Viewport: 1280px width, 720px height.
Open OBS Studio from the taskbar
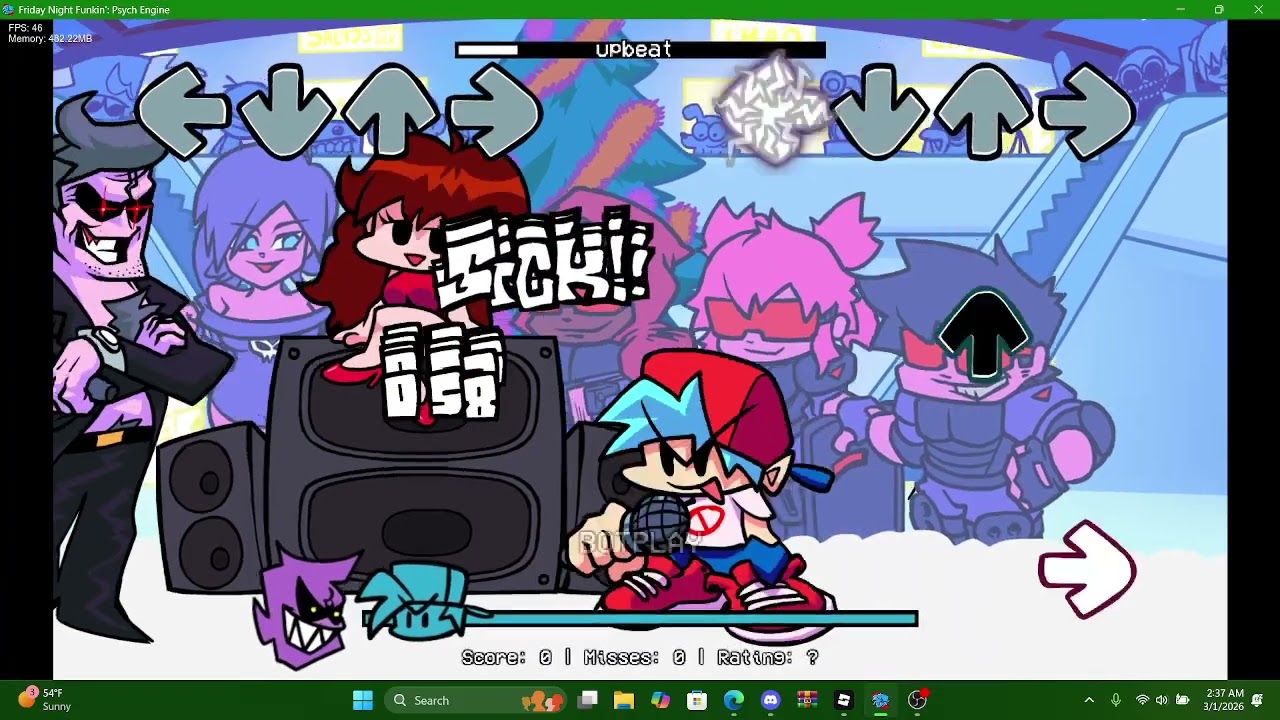click(x=917, y=700)
